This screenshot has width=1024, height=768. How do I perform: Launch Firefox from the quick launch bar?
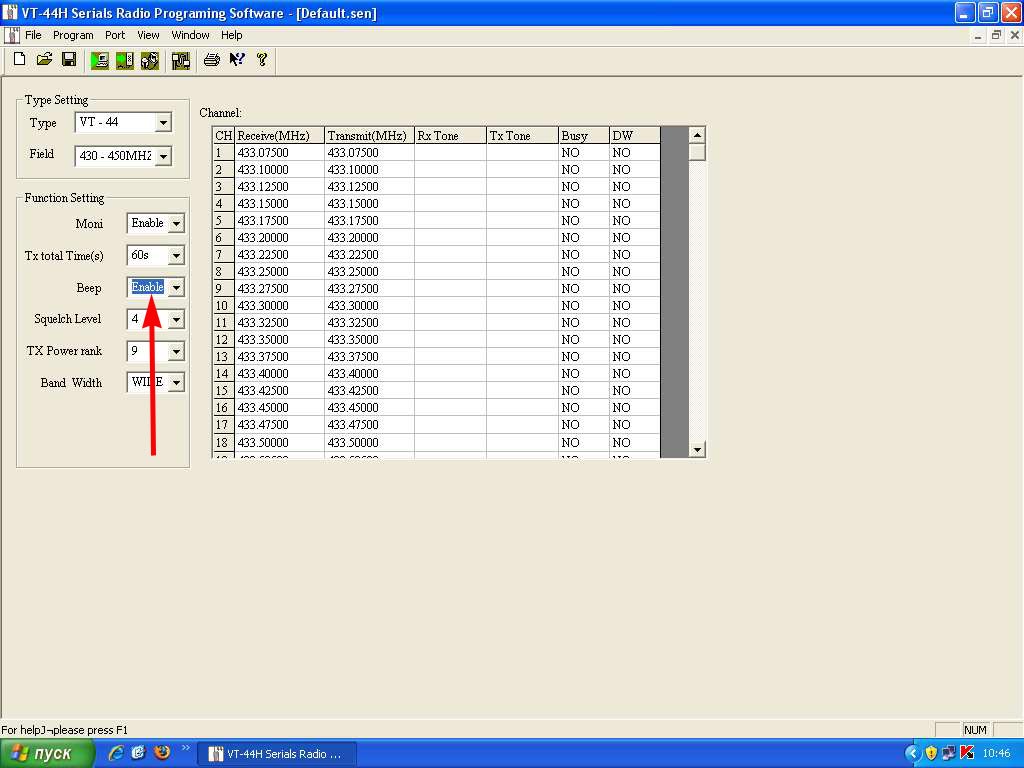(162, 752)
